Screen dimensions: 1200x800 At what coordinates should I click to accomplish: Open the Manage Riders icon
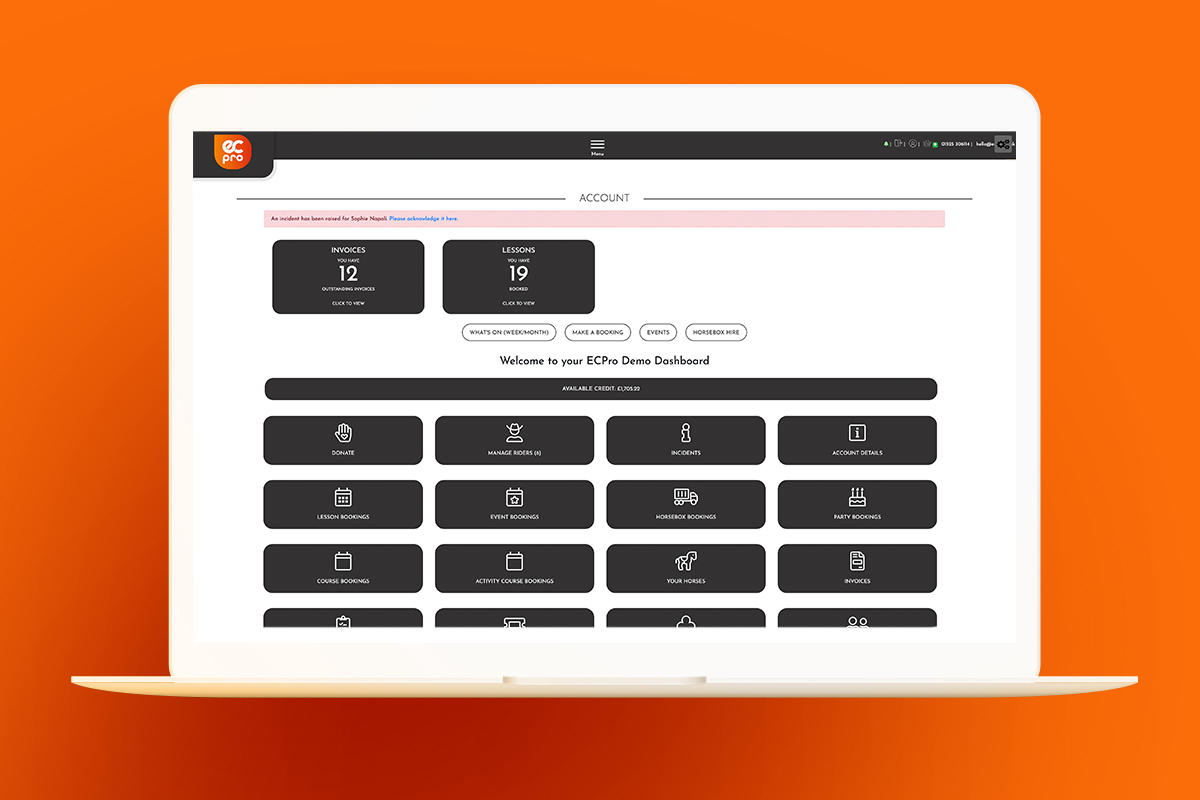[514, 431]
